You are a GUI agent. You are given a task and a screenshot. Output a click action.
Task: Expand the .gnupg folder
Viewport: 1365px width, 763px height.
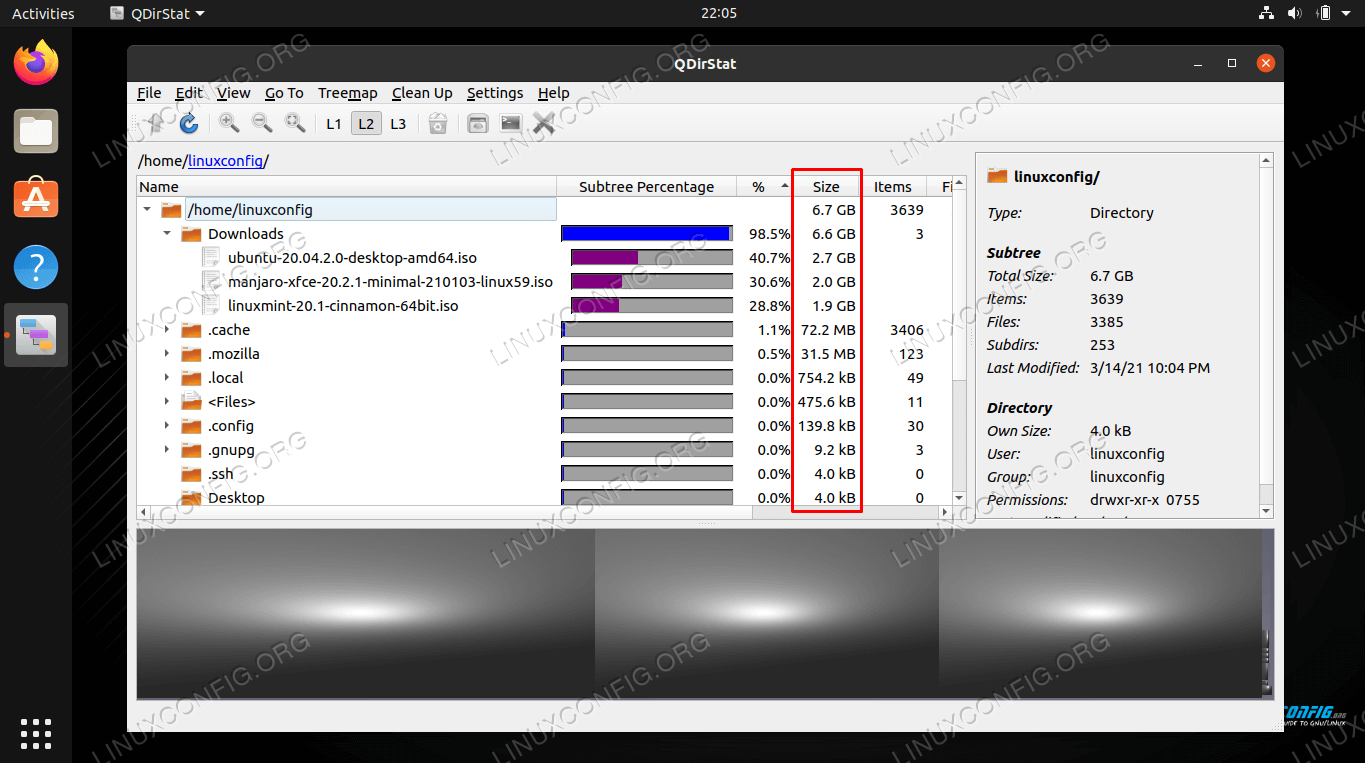[x=167, y=450]
